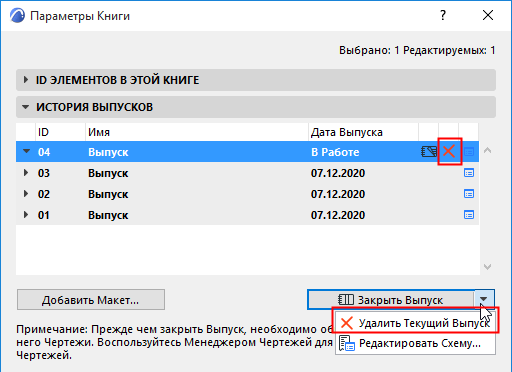Collapse the issue 04 row

click(26, 151)
